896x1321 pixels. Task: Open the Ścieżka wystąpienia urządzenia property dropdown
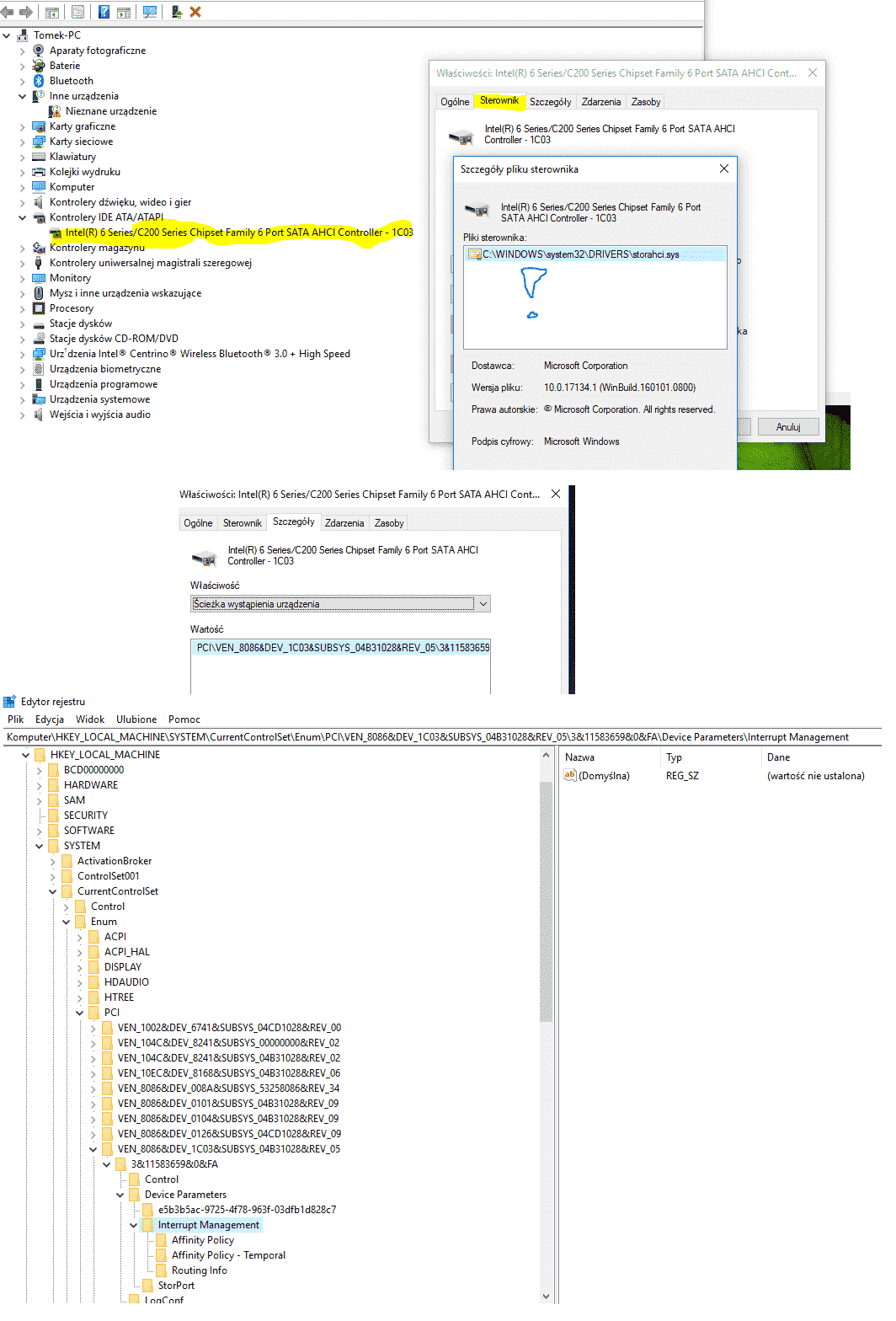(483, 604)
